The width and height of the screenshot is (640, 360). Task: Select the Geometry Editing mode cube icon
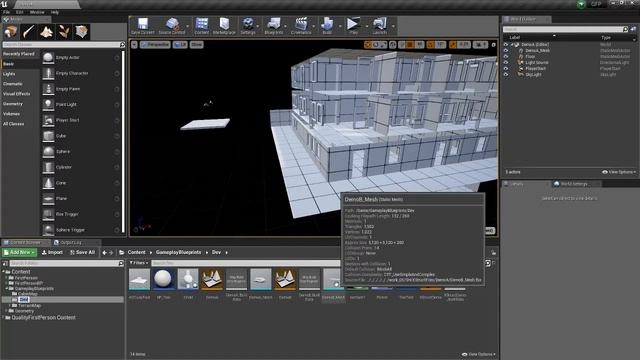pos(82,32)
